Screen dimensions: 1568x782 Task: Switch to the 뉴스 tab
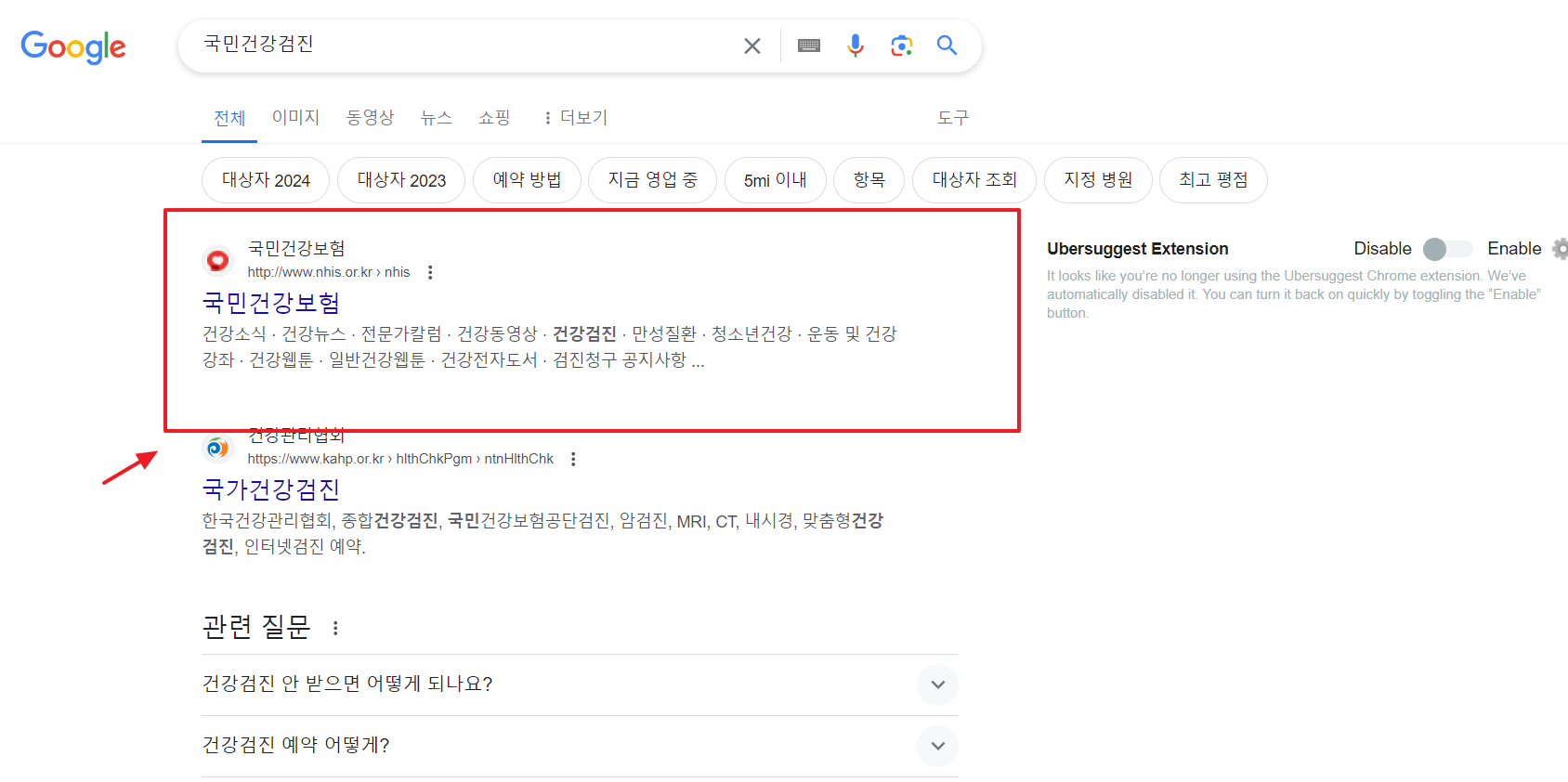[x=436, y=117]
